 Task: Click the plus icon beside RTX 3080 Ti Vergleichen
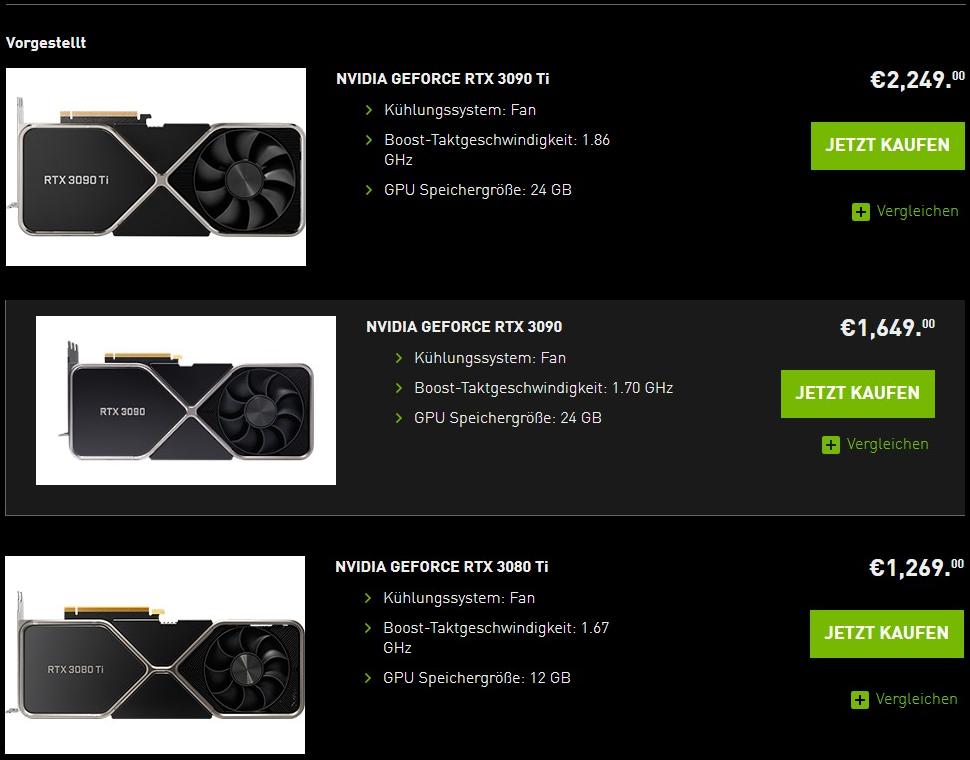click(860, 700)
